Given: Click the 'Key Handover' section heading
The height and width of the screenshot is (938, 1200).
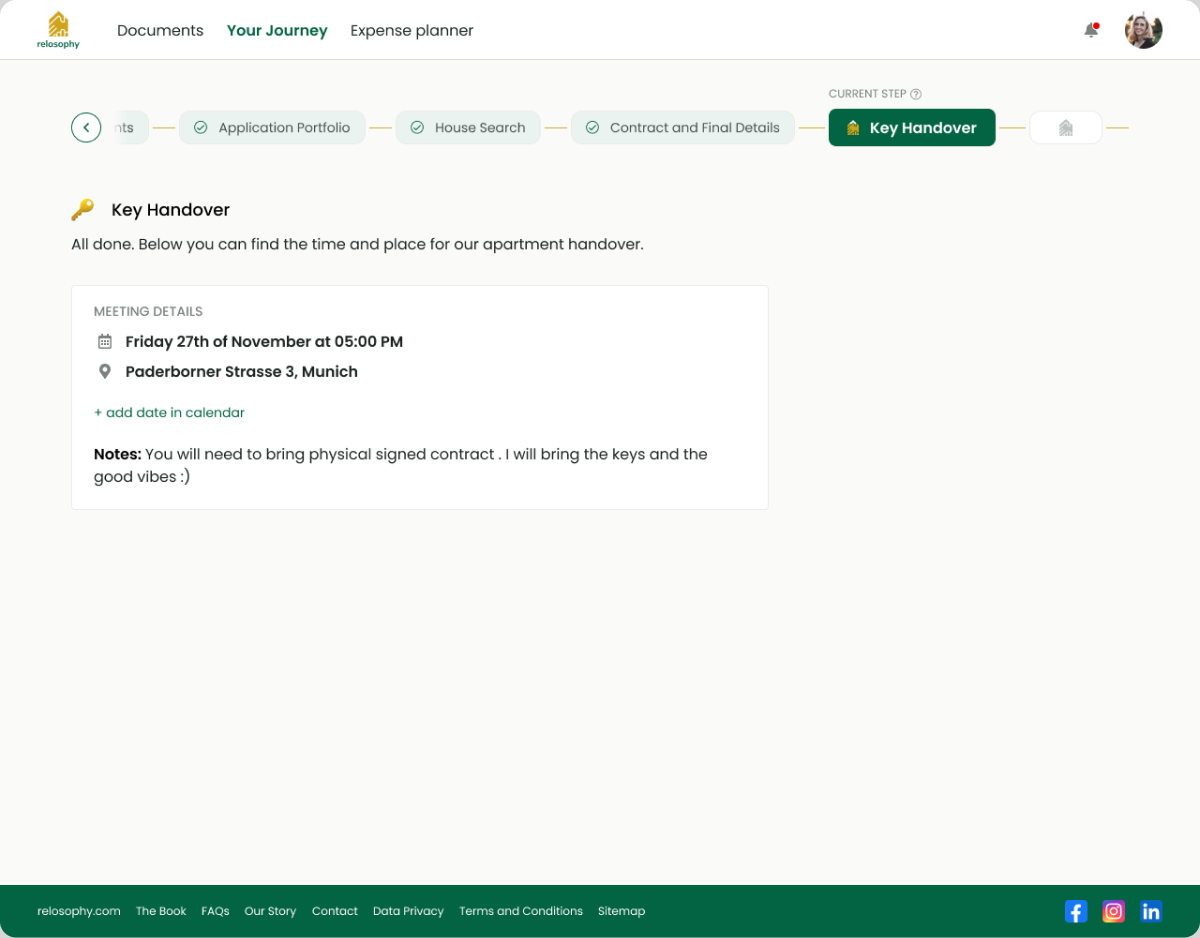Looking at the screenshot, I should [171, 210].
